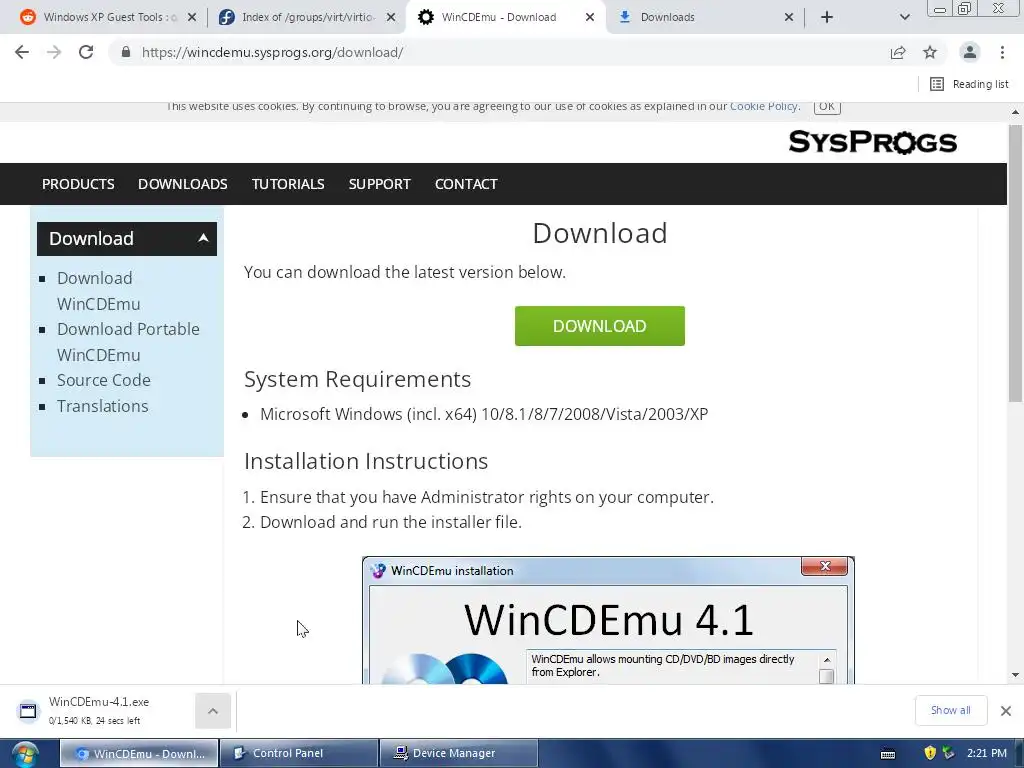Accept cookies with the OK button
Image resolution: width=1024 pixels, height=768 pixels.
[827, 106]
